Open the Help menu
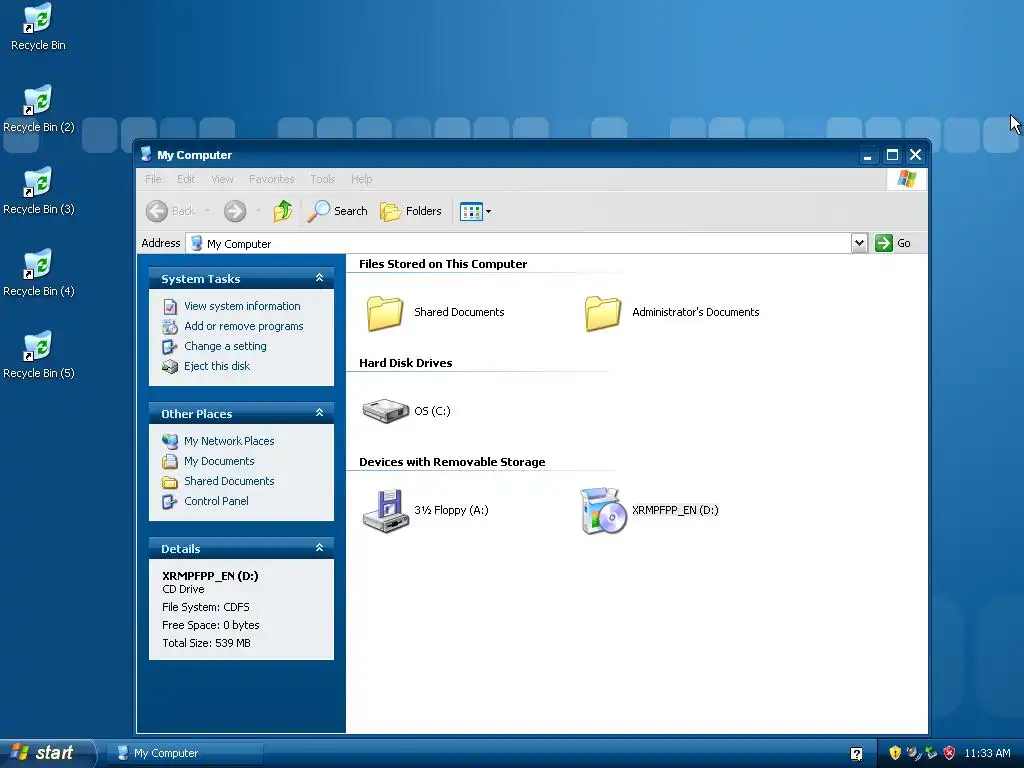Viewport: 1024px width, 768px height. [x=361, y=179]
